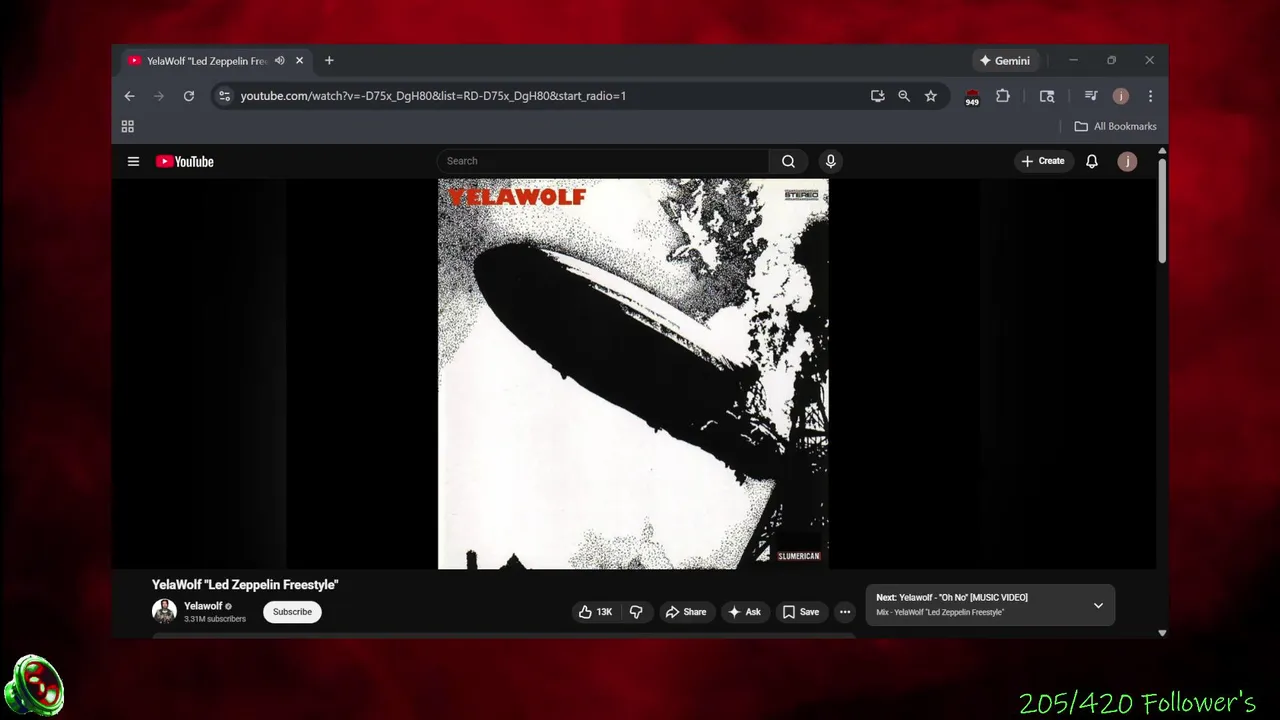The height and width of the screenshot is (720, 1280).
Task: Click the Yelawolf channel avatar
Action: pyautogui.click(x=164, y=611)
